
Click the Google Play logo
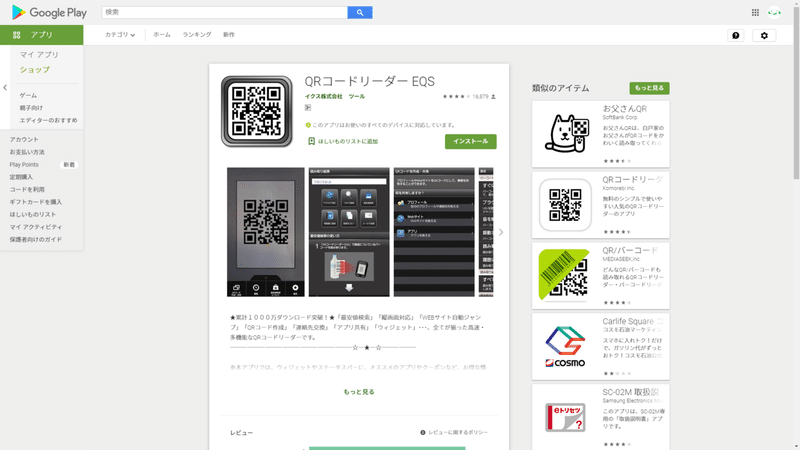pos(49,12)
